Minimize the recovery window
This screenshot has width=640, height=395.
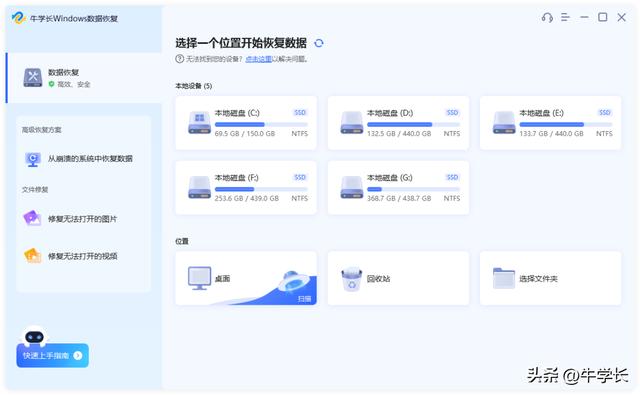coord(584,17)
